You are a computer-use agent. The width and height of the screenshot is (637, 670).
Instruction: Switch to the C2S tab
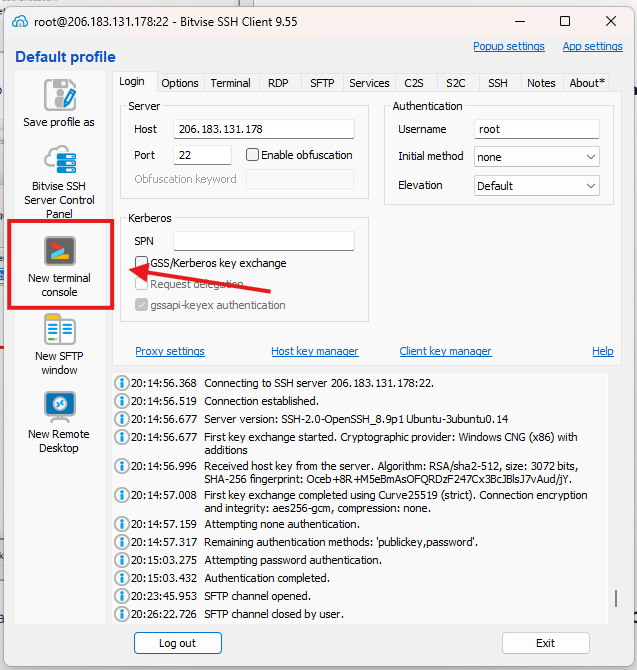click(414, 83)
